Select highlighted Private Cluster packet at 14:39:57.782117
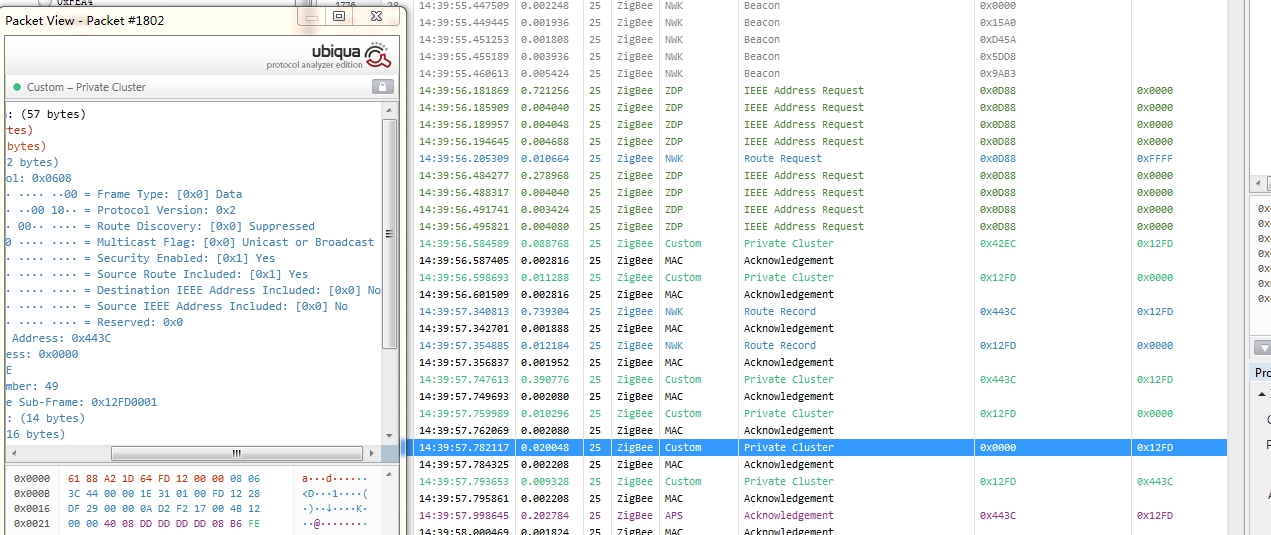 [821, 447]
